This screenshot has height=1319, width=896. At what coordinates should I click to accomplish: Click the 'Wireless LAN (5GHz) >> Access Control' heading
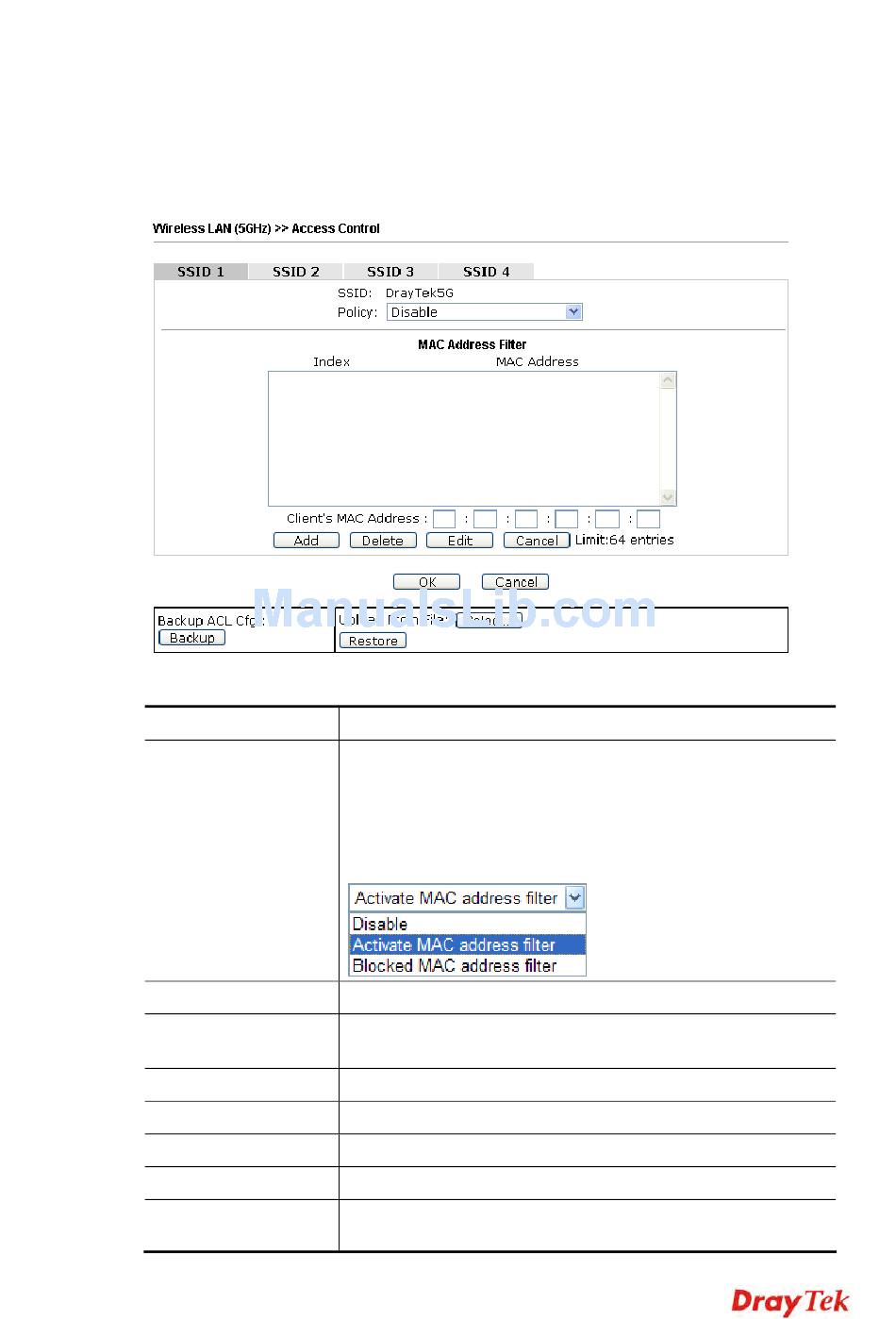[266, 228]
